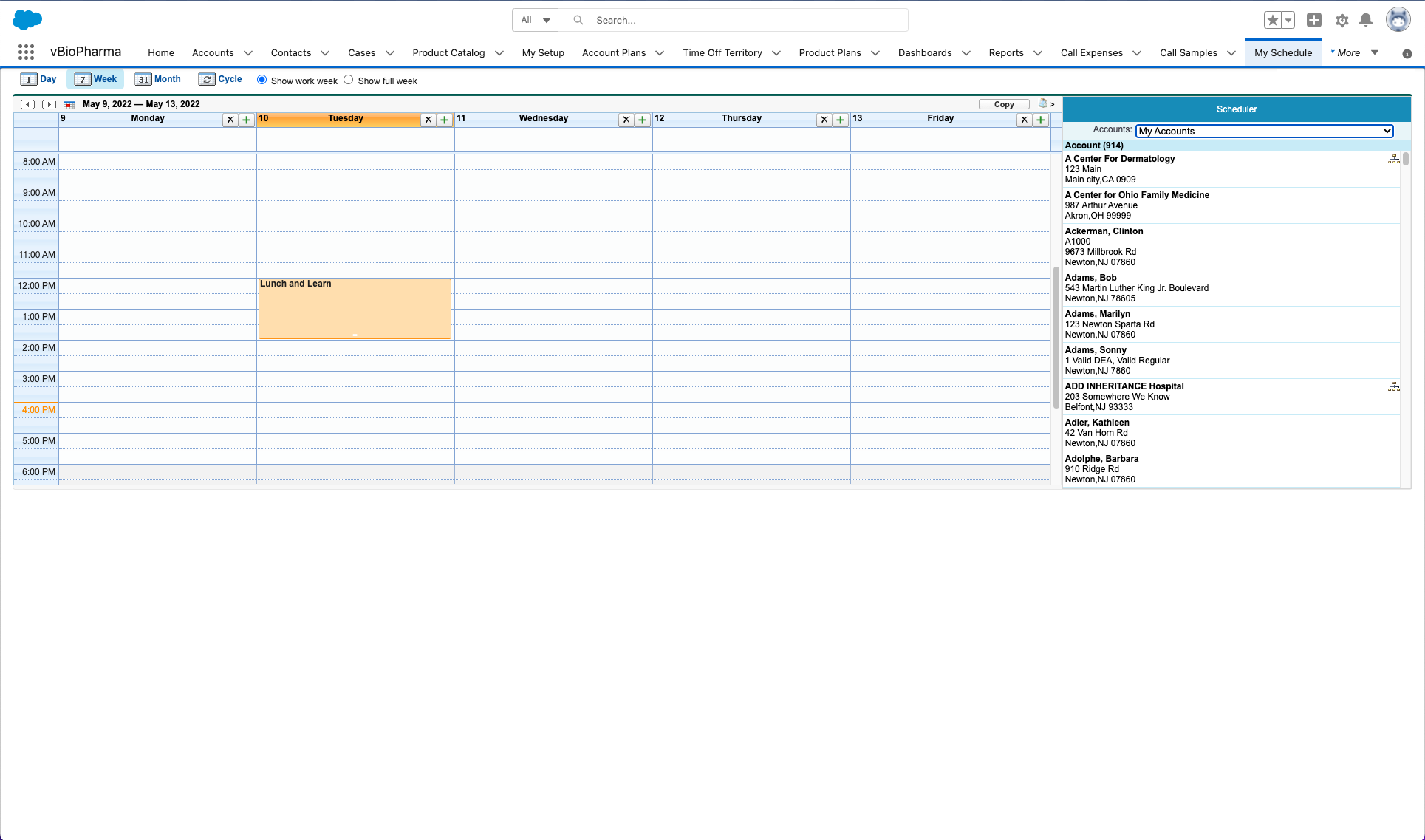Open the App Launcher grid
The width and height of the screenshot is (1425, 840).
pyautogui.click(x=26, y=52)
